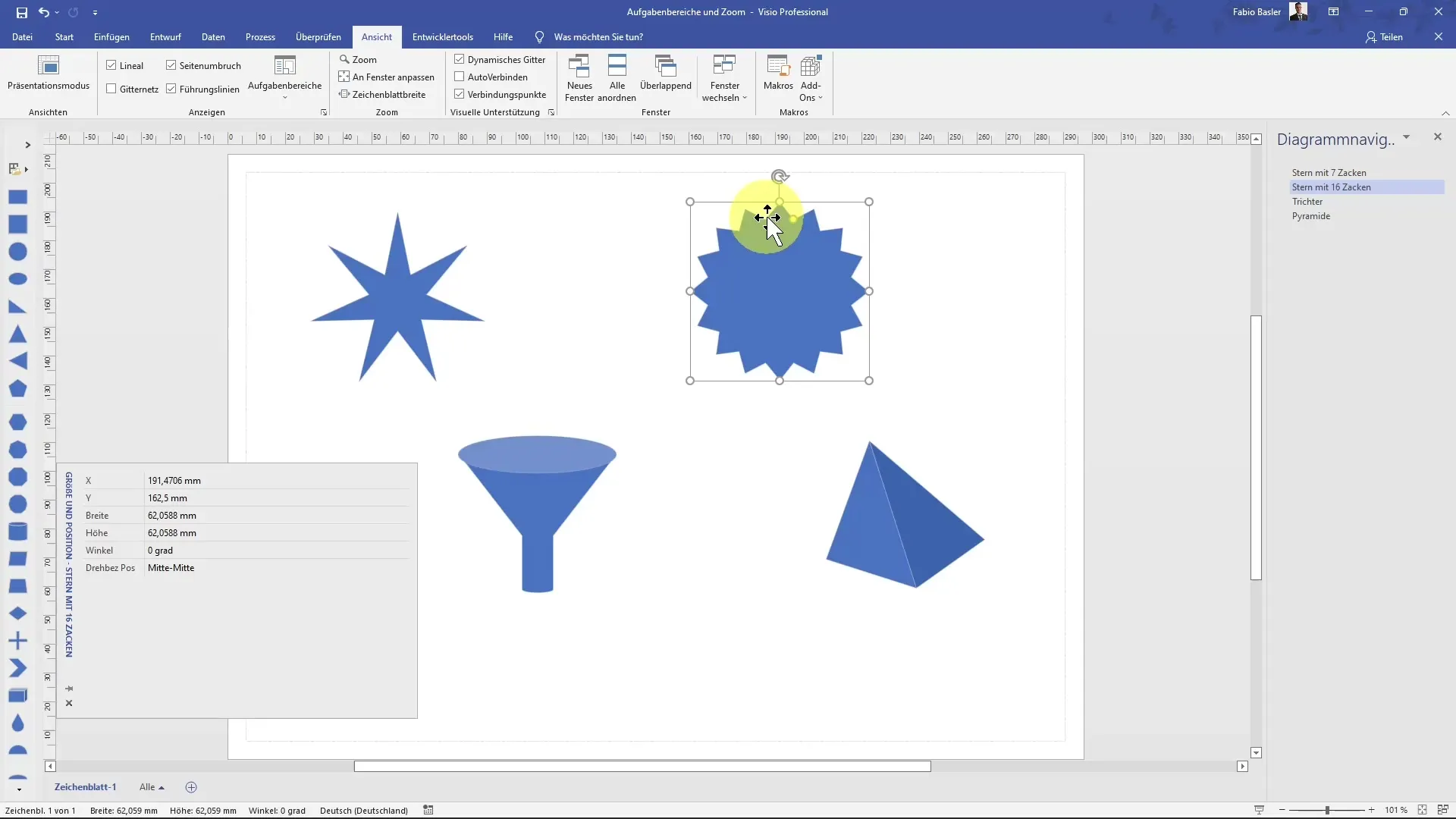Undo the last action
1456x819 pixels.
tap(43, 12)
